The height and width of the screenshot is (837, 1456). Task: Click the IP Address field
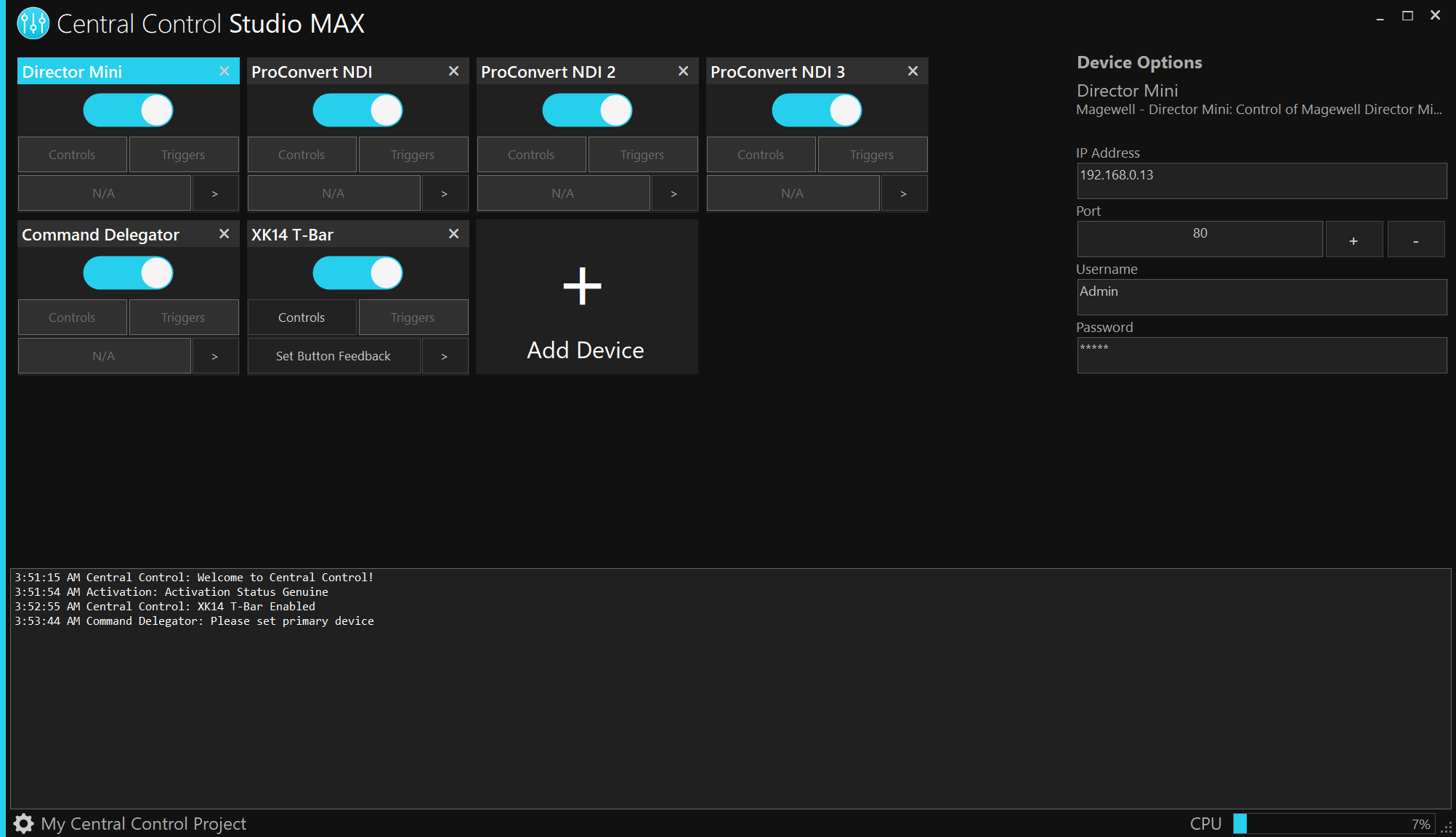1261,181
